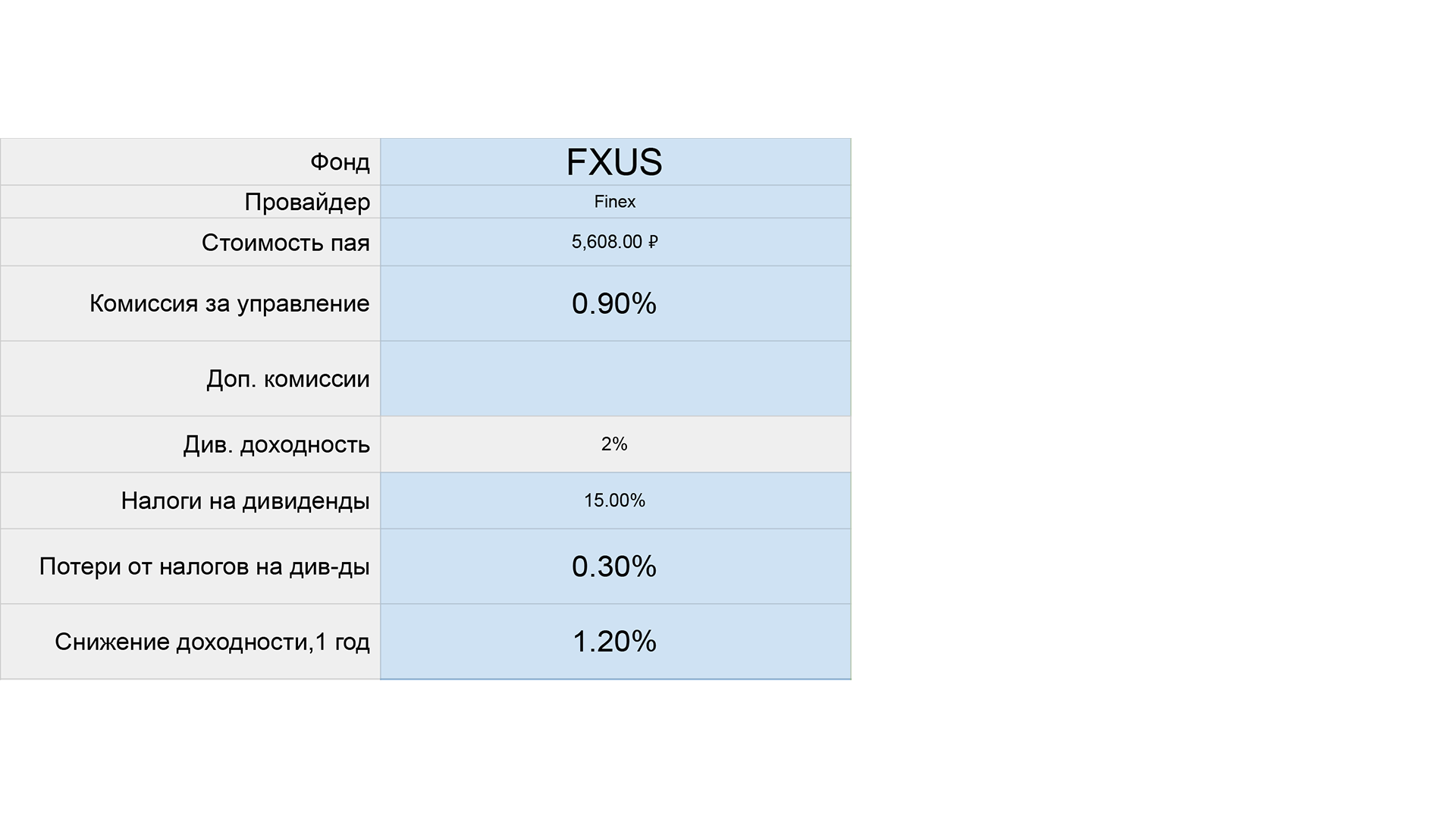Select the Налоги на дивиденды label
The width and height of the screenshot is (1456, 819).
tap(245, 500)
